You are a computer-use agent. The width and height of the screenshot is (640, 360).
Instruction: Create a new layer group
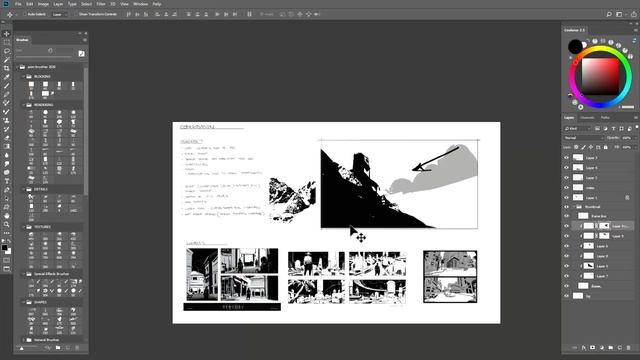point(611,348)
